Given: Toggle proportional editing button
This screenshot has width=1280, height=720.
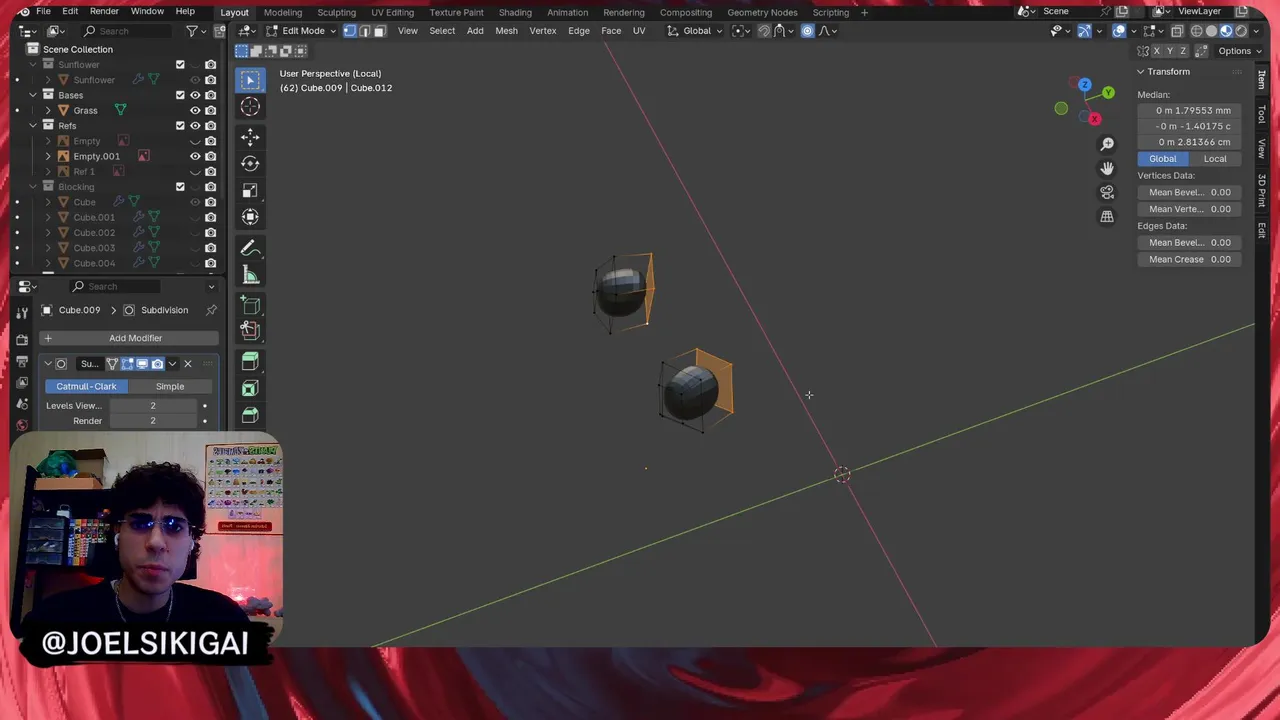Looking at the screenshot, I should (808, 31).
